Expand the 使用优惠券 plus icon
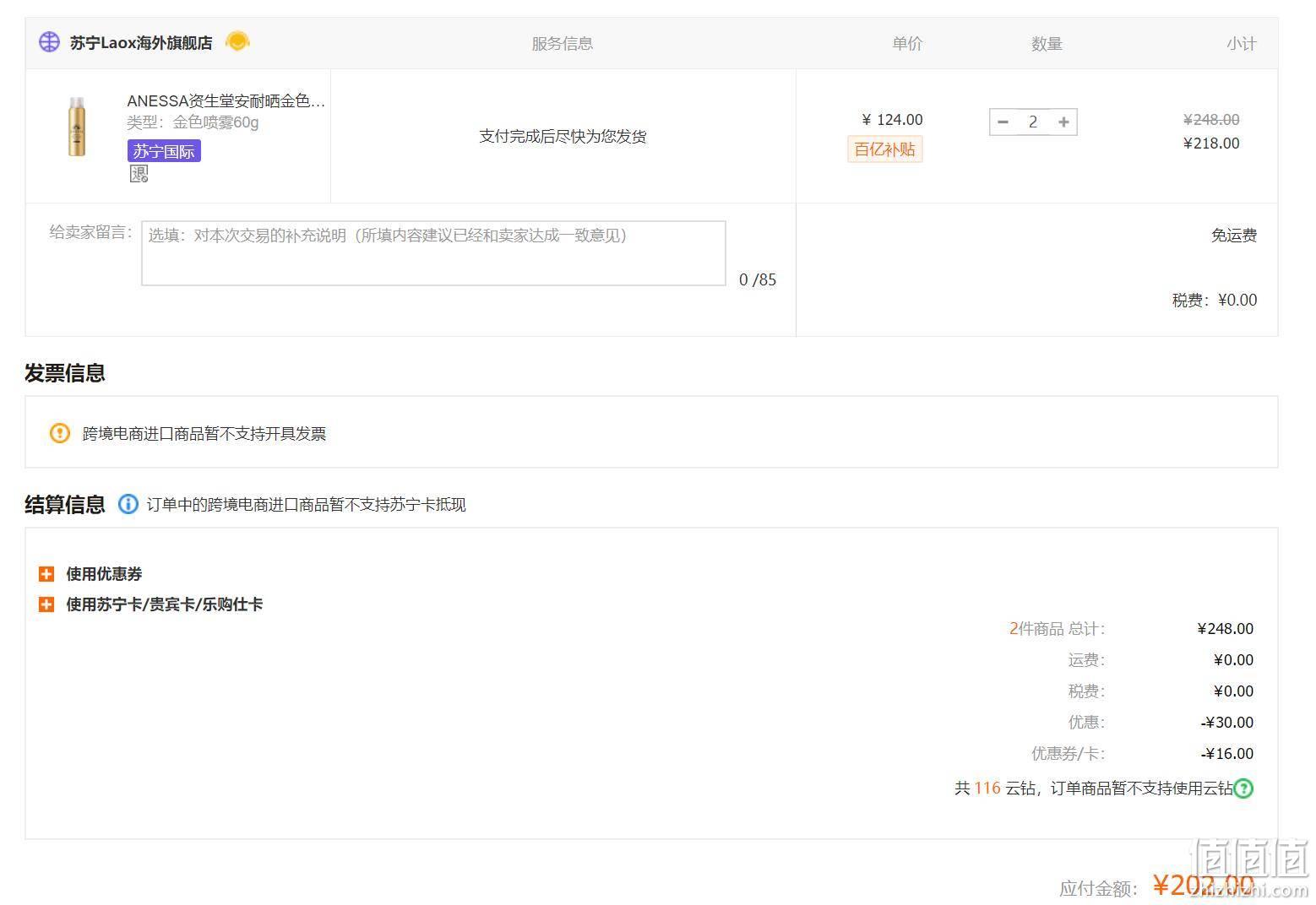The width and height of the screenshot is (1316, 905). tap(46, 574)
